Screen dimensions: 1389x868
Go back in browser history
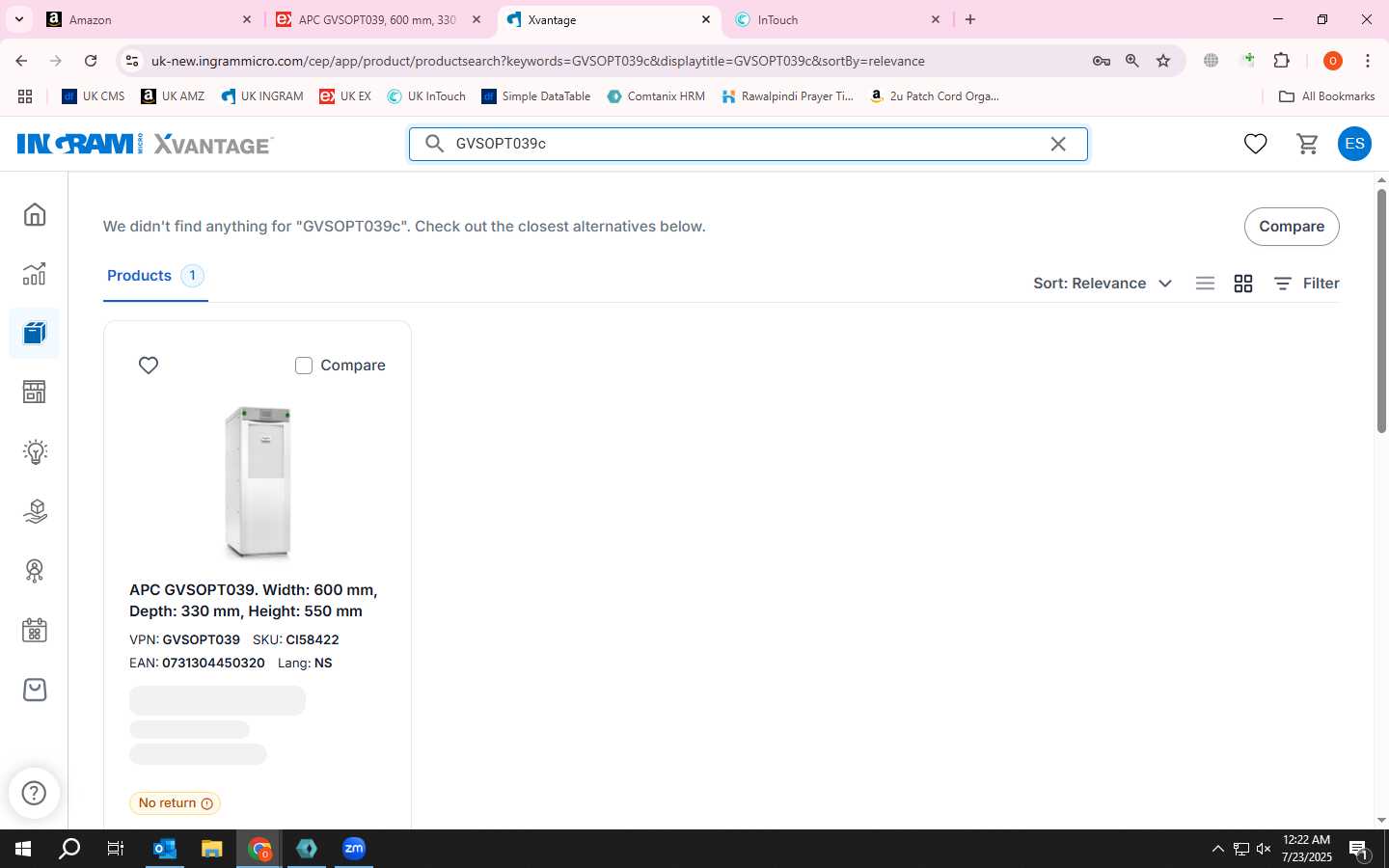(21, 61)
